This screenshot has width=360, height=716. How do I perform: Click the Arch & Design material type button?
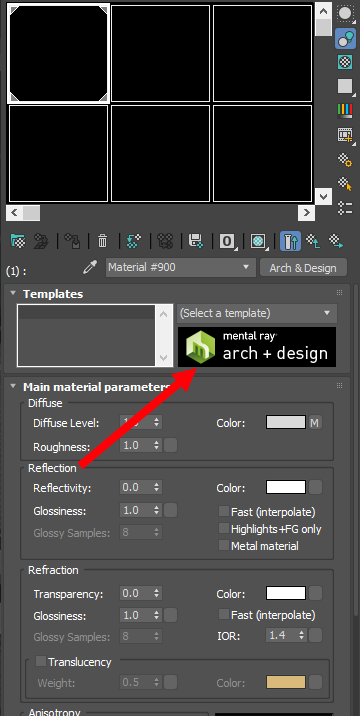pos(303,268)
